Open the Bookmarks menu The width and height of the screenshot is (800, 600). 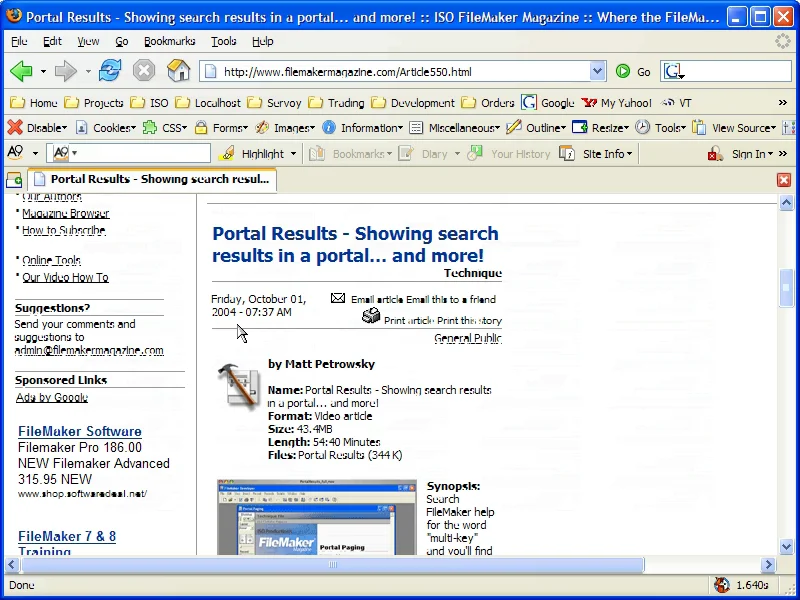pyautogui.click(x=169, y=41)
